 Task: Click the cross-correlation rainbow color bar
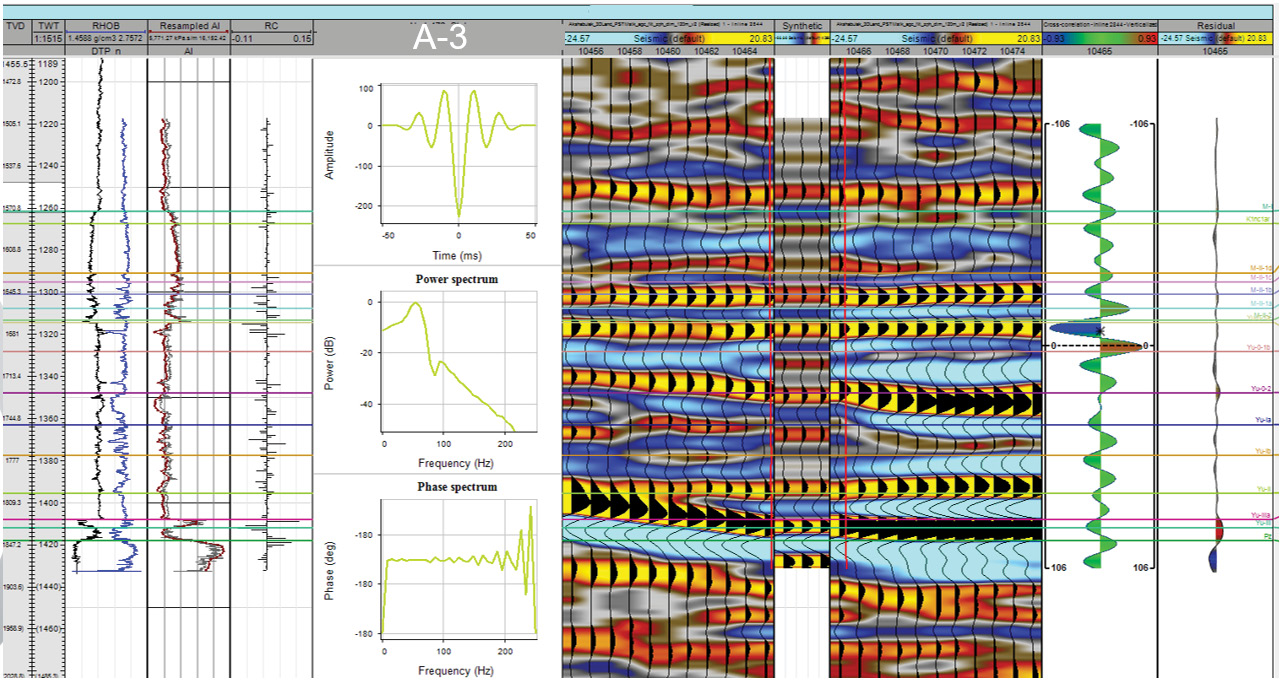pos(1099,38)
